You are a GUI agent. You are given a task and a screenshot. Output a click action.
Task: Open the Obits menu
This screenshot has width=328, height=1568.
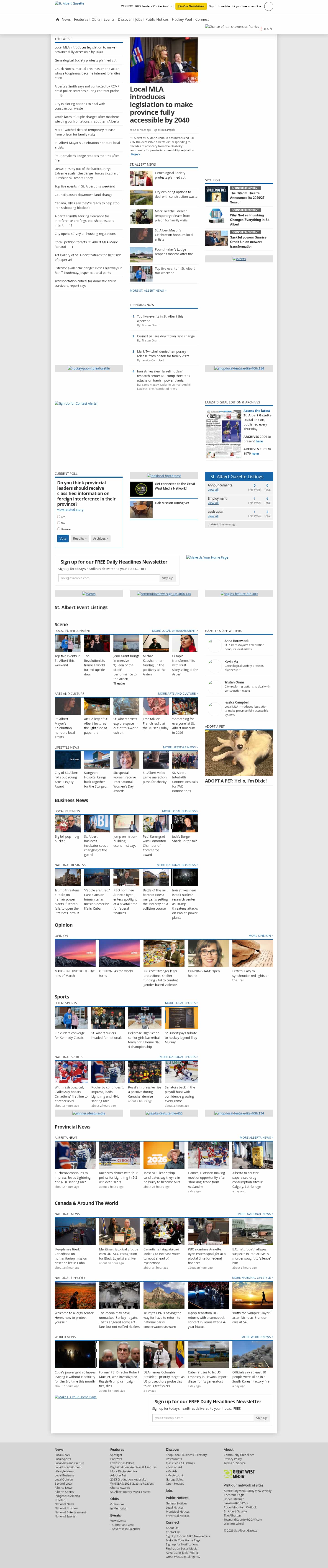(96, 20)
